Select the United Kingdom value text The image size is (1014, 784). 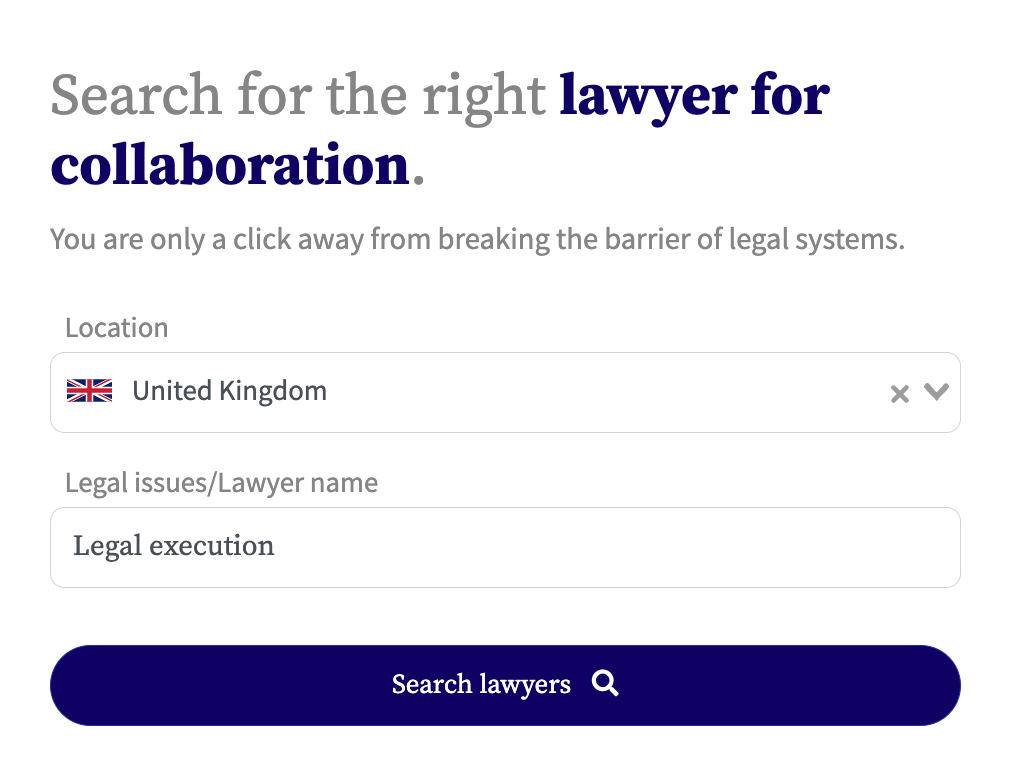[229, 391]
